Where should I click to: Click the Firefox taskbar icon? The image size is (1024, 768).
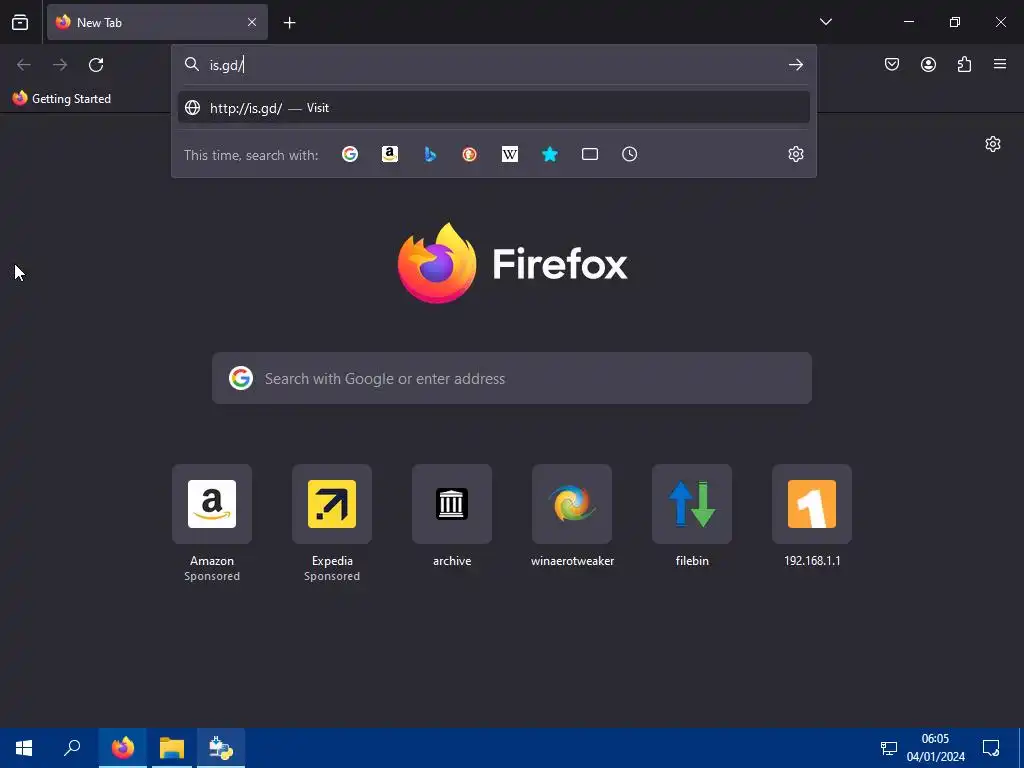(122, 748)
